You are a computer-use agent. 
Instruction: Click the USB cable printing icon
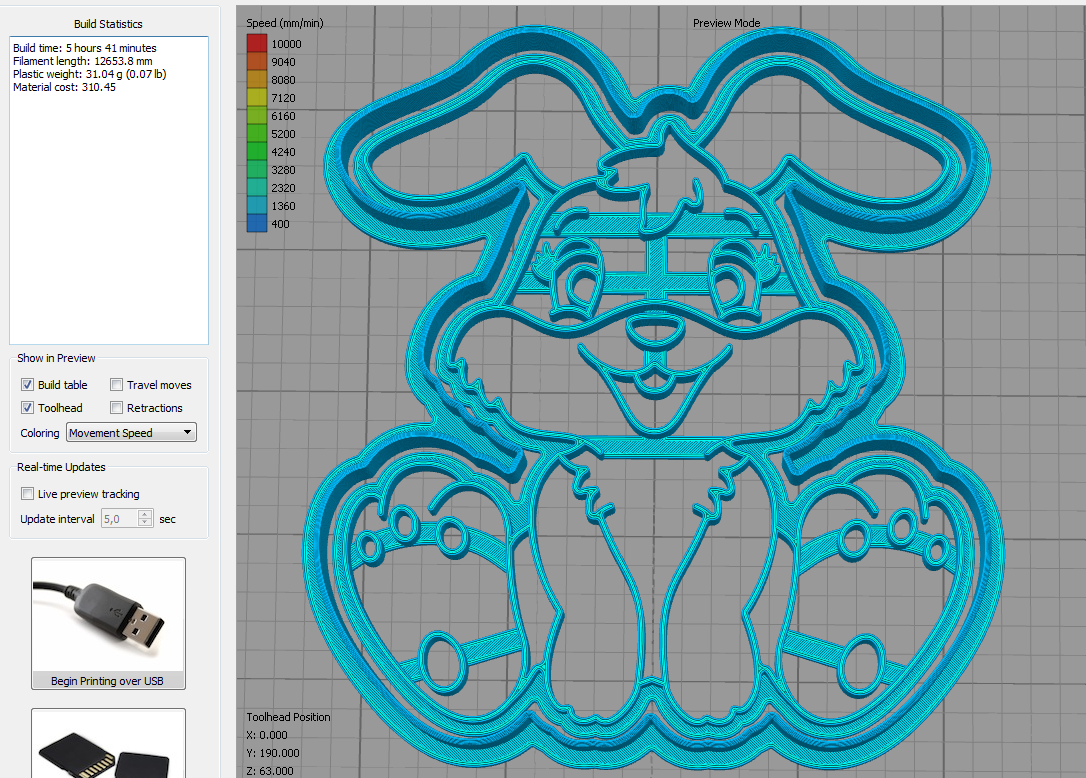point(108,615)
